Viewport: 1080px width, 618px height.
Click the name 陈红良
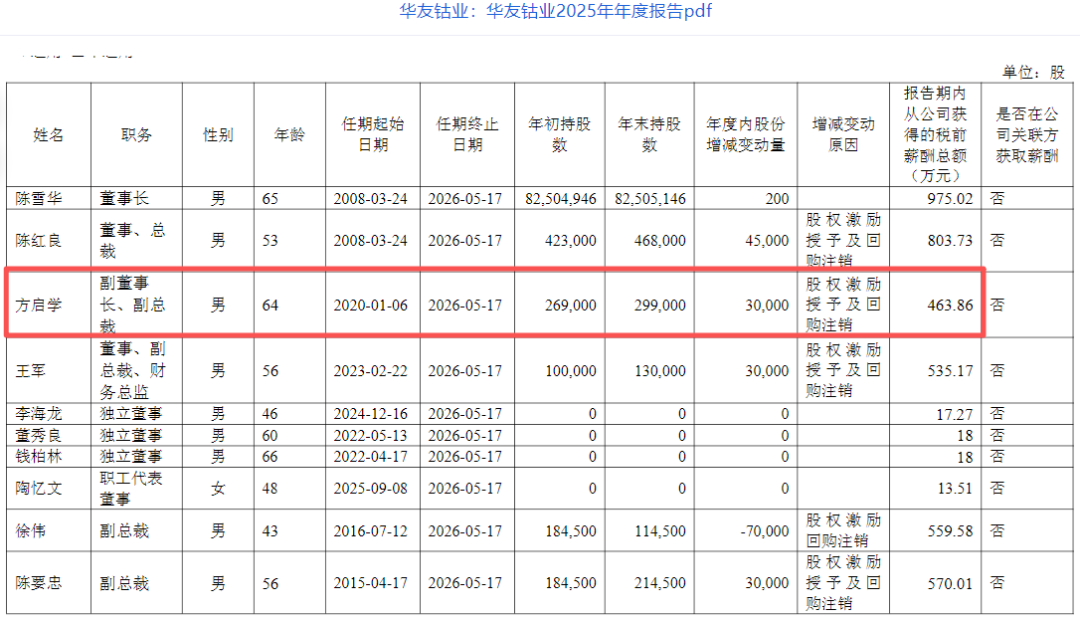[39, 240]
